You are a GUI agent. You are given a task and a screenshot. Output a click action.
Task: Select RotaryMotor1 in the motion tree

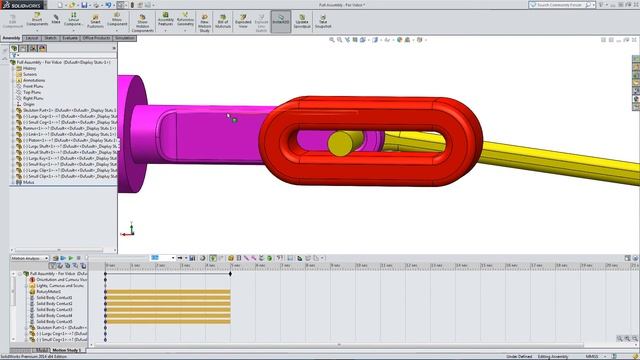(48, 291)
